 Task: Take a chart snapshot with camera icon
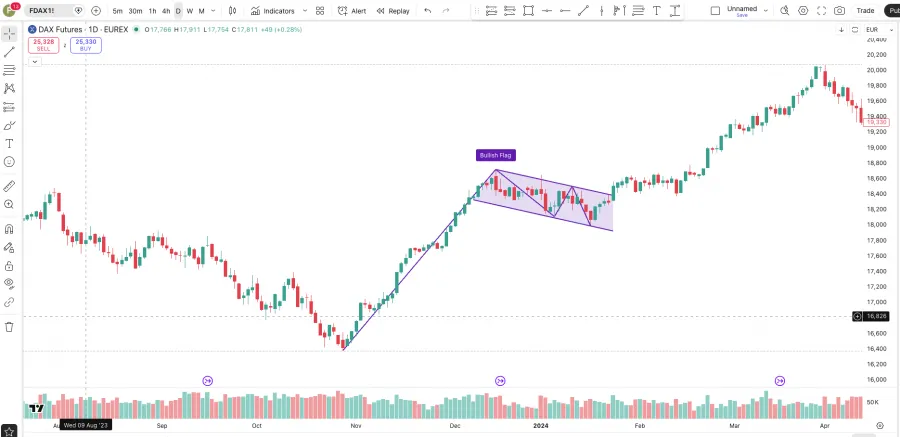point(839,11)
